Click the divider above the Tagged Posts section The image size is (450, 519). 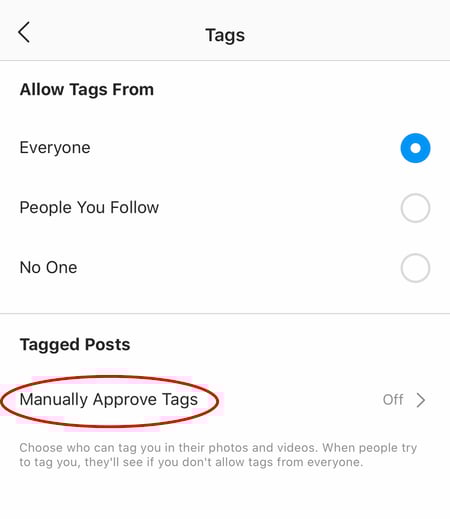tap(225, 313)
